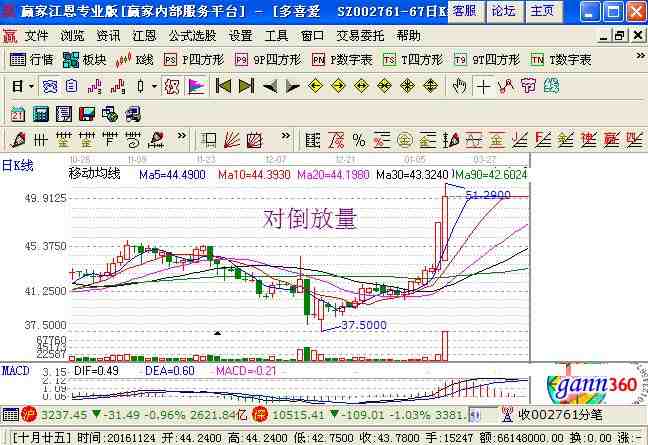The height and width of the screenshot is (445, 648).
Task: Click the yellow diamond horizontal expand icon
Action: tap(362, 86)
